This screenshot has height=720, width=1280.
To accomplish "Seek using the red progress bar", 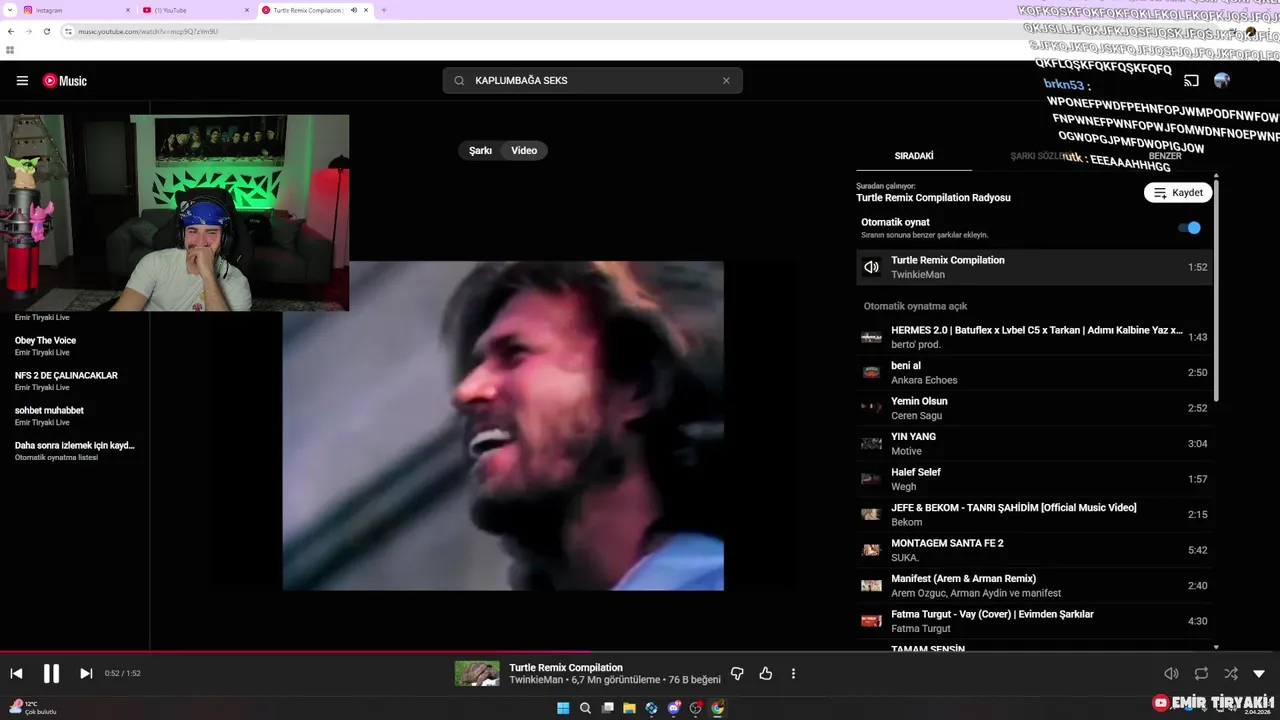I will pos(640,652).
